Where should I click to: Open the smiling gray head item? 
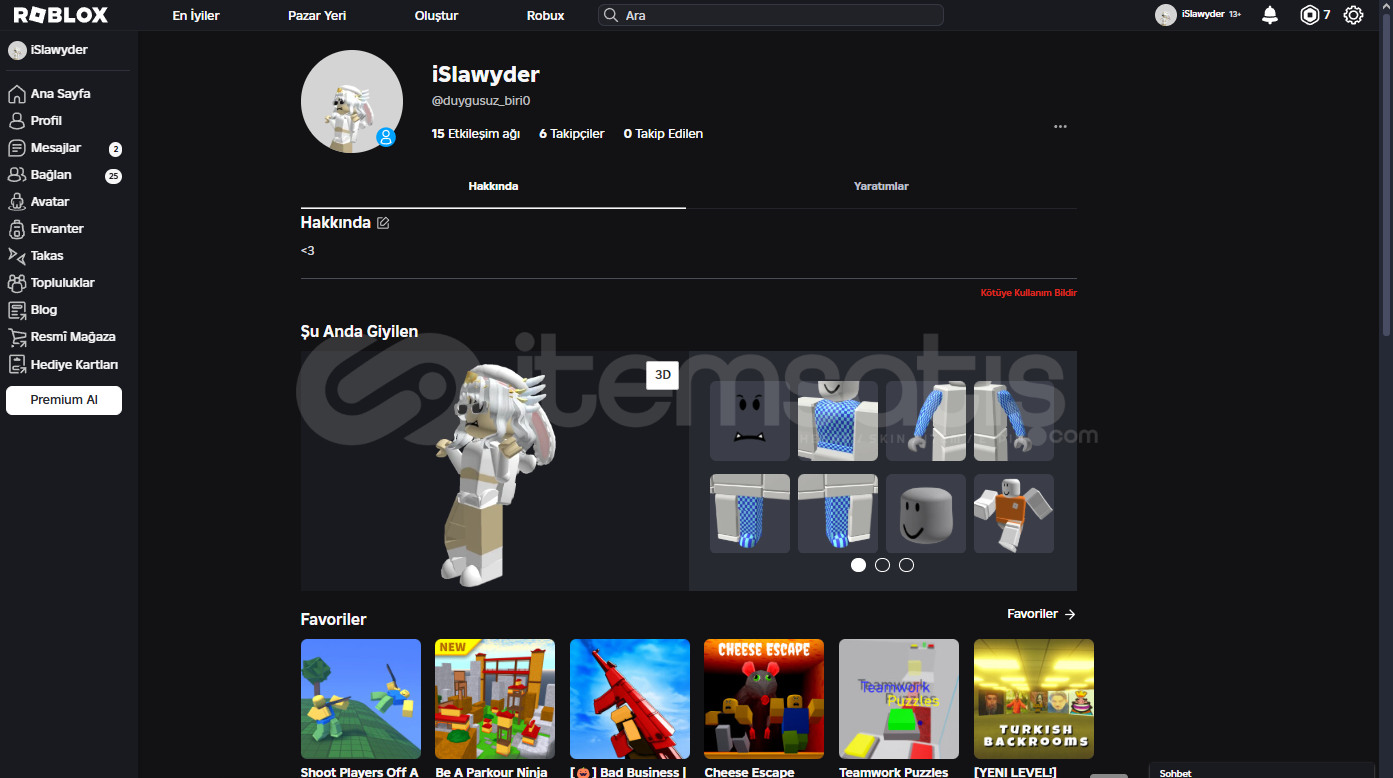(926, 513)
